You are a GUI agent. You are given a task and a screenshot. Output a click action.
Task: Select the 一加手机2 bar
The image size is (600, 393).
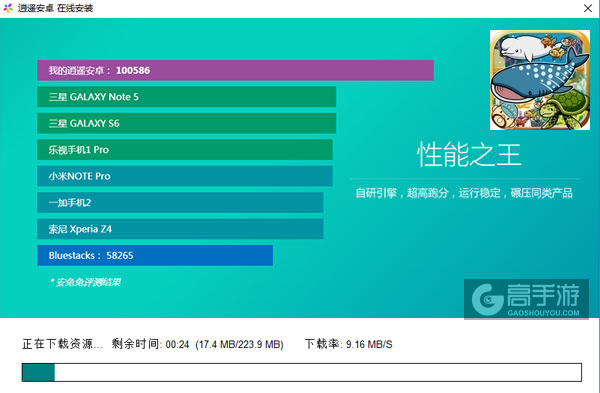point(180,202)
